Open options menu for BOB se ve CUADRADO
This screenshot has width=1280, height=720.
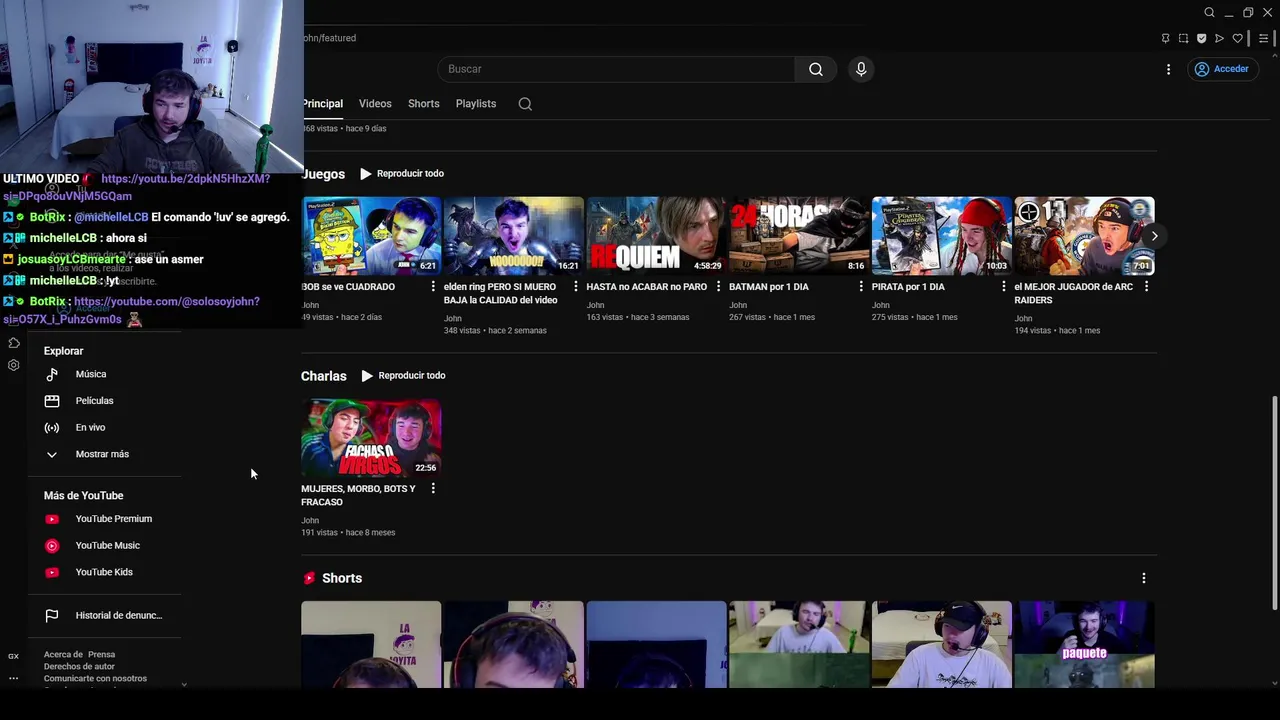pos(433,286)
